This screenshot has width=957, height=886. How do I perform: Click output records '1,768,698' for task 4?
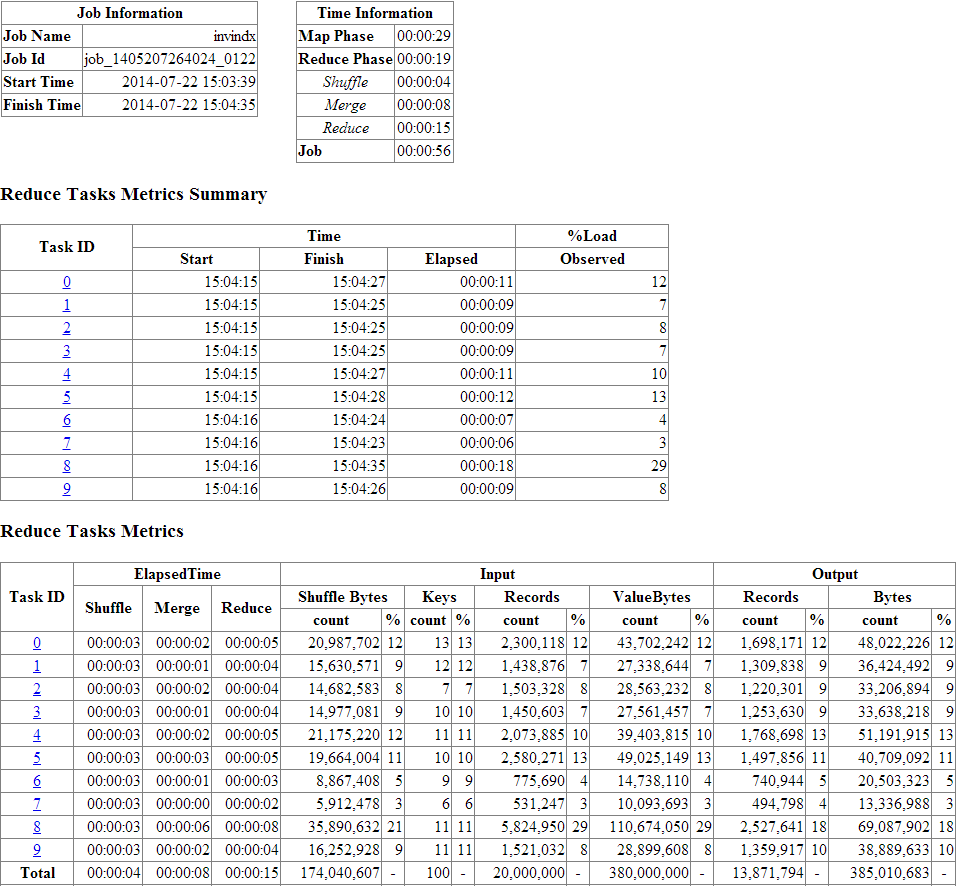(x=772, y=735)
